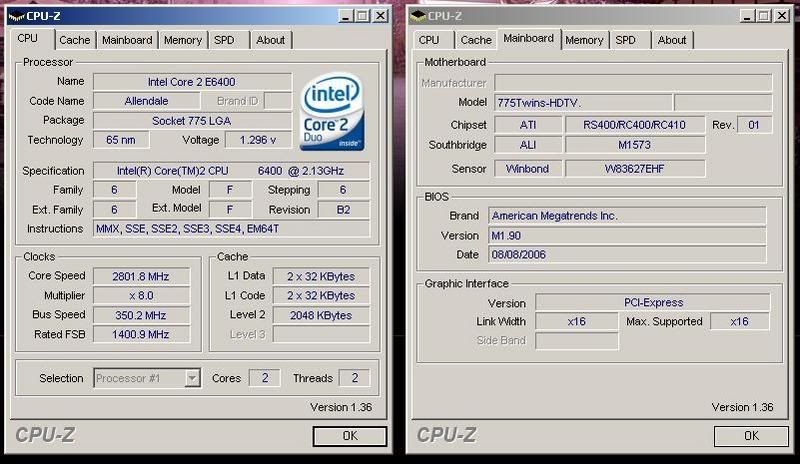This screenshot has width=800, height=464.
Task: Open Cache tab in left CPU-Z window
Action: point(74,40)
